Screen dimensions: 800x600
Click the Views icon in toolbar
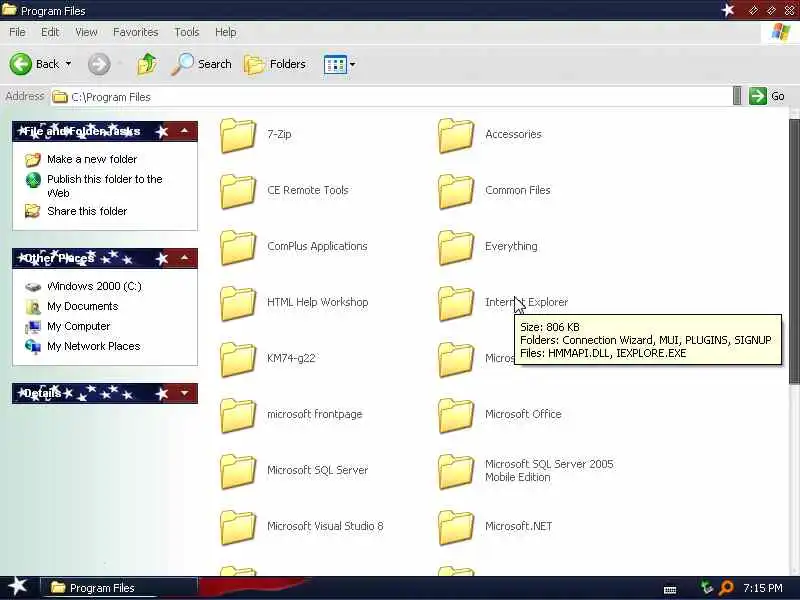pyautogui.click(x=335, y=65)
